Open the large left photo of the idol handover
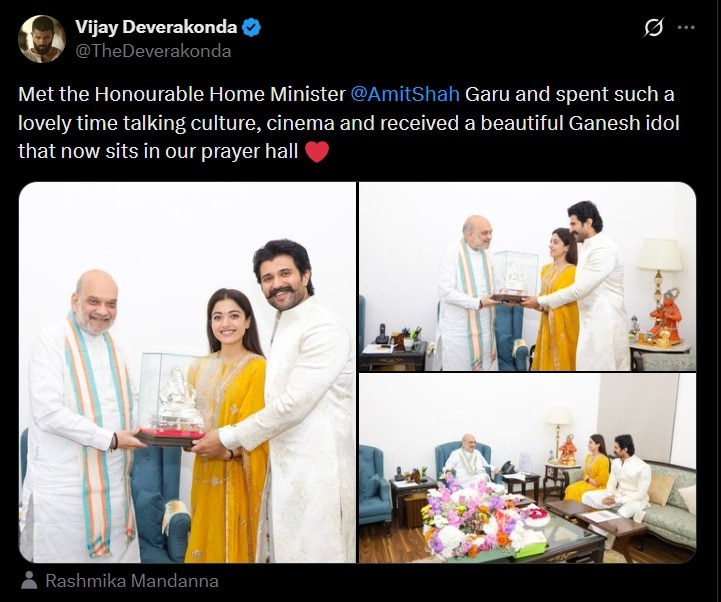721x602 pixels. coord(187,372)
